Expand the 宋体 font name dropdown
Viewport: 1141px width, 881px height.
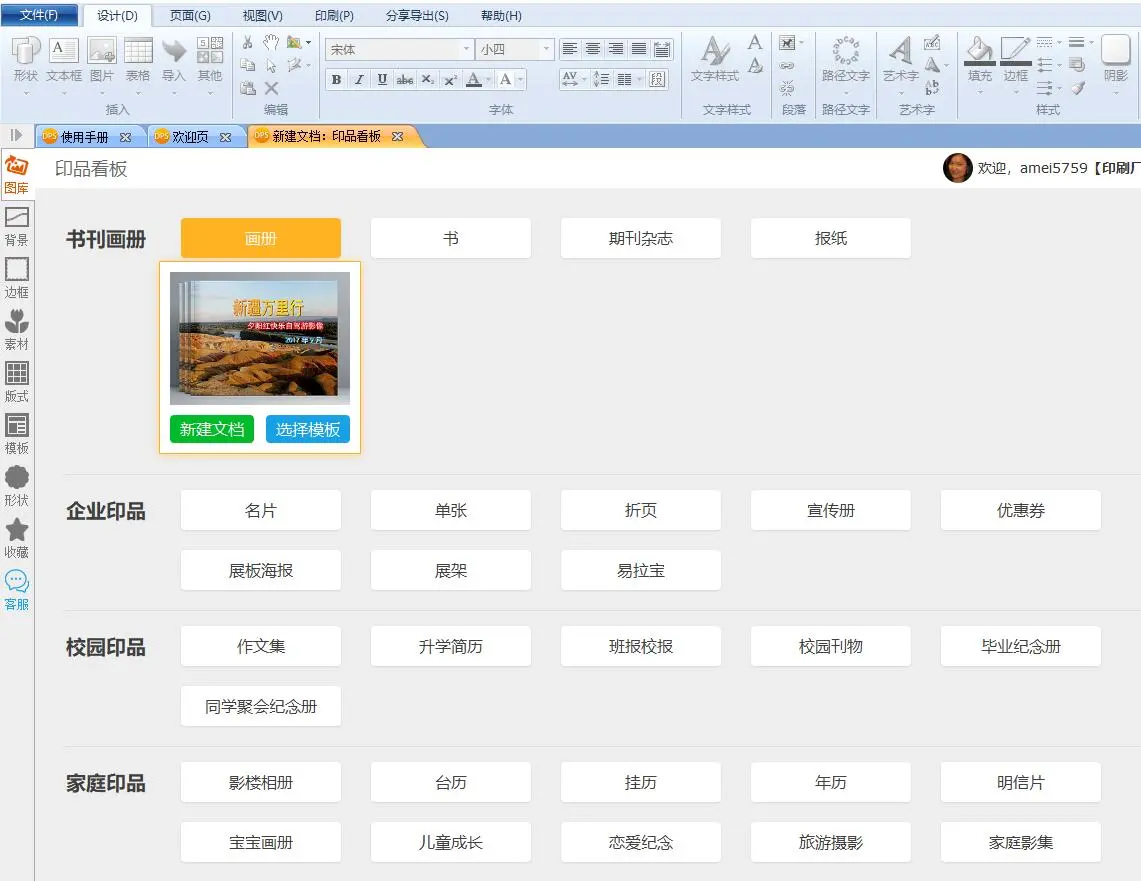pyautogui.click(x=466, y=49)
